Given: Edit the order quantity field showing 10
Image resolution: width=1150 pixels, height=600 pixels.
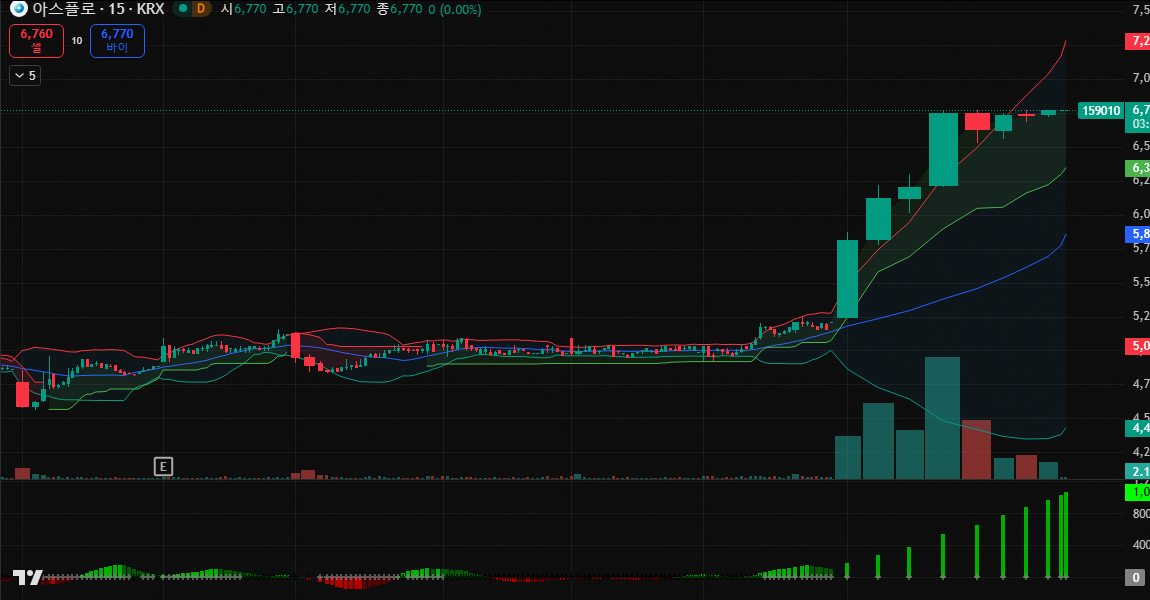Looking at the screenshot, I should [77, 41].
